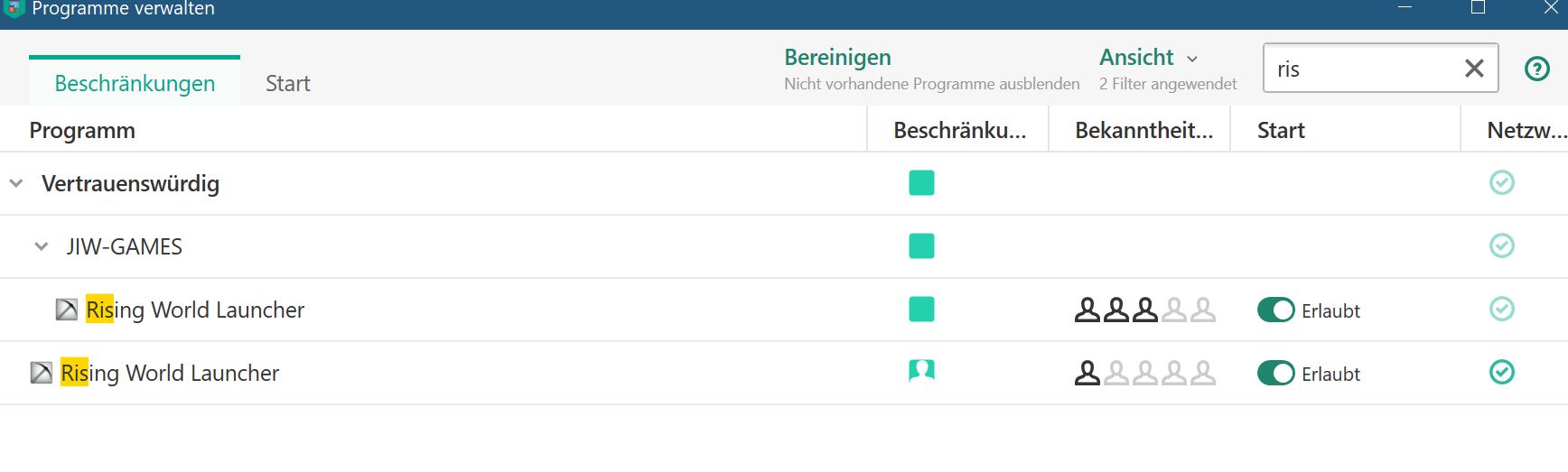
Task: Click the green restriction square for Vertrauenswürdig
Action: click(x=921, y=183)
